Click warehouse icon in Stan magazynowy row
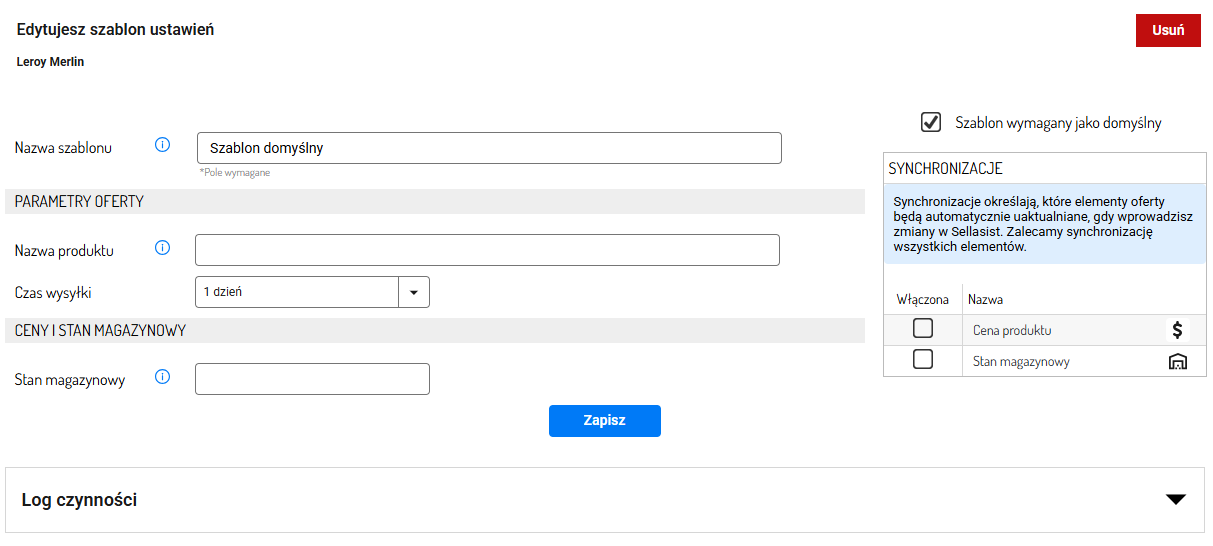This screenshot has height=546, width=1213. click(x=1178, y=361)
